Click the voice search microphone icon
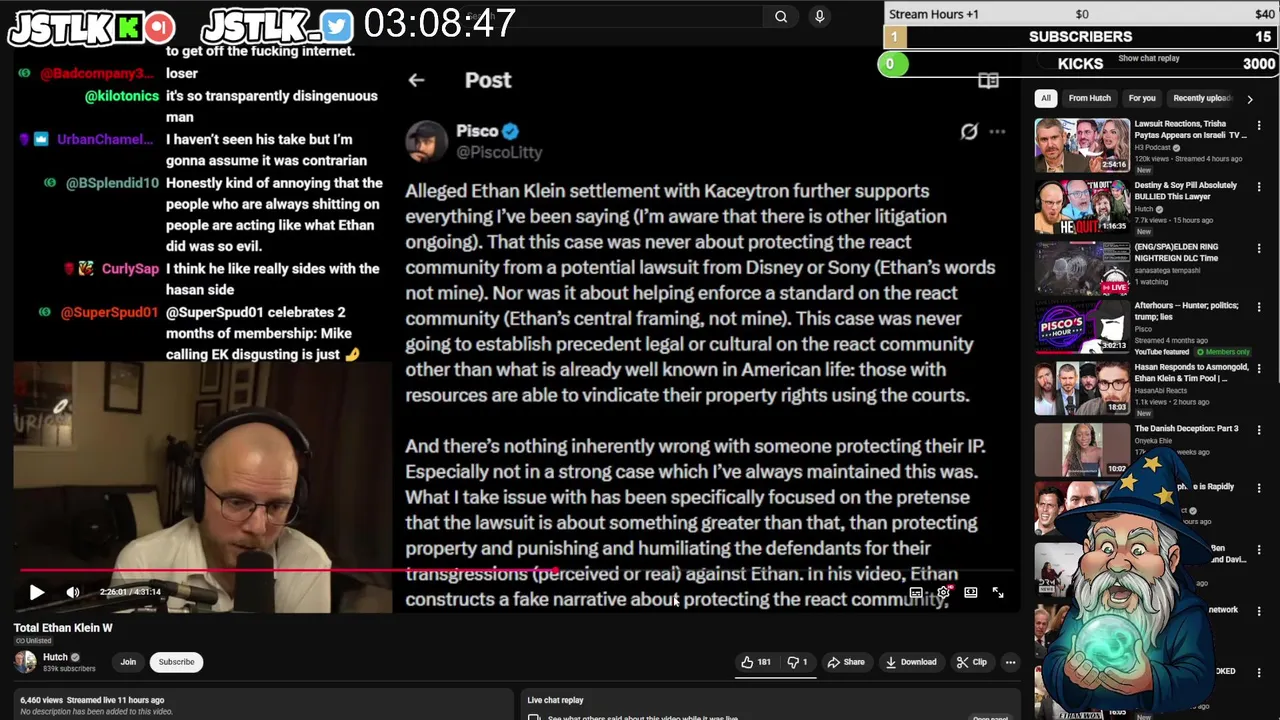Image resolution: width=1280 pixels, height=720 pixels. point(819,16)
